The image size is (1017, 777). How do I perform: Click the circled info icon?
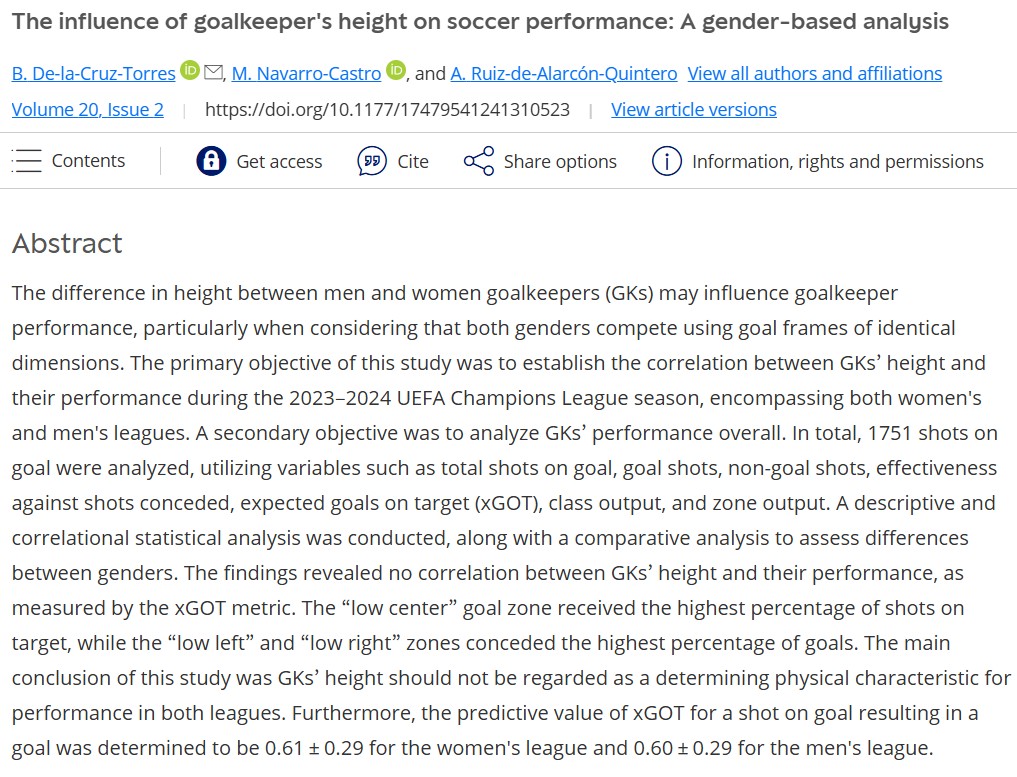[x=667, y=161]
